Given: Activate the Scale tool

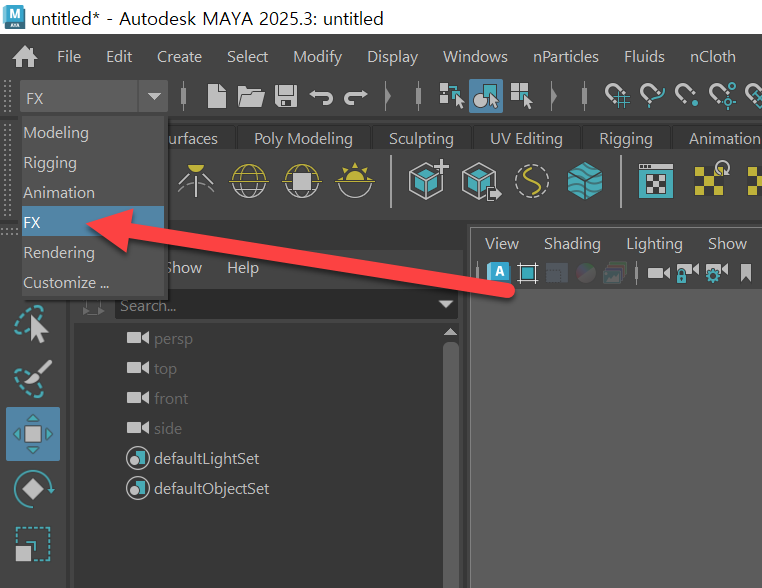Looking at the screenshot, I should coord(33,544).
